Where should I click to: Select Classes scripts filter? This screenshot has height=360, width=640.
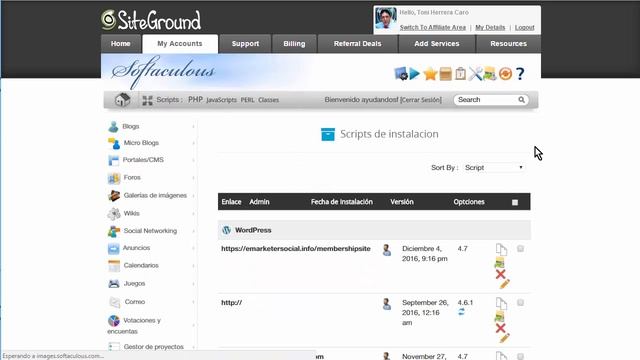tap(269, 100)
